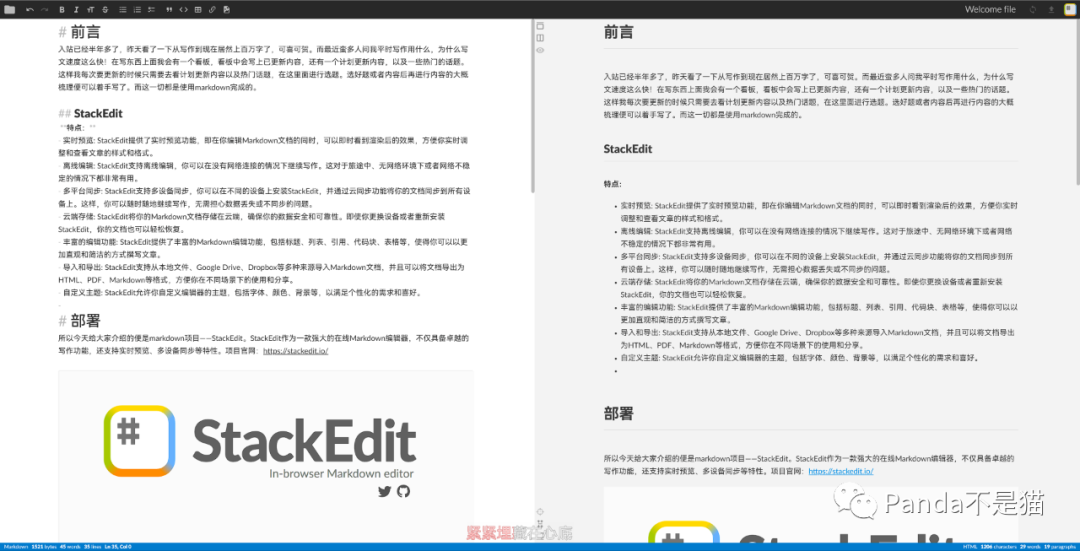Click the '离线编辑' bullet in preview list
The image size is (1080, 551).
pos(816,238)
